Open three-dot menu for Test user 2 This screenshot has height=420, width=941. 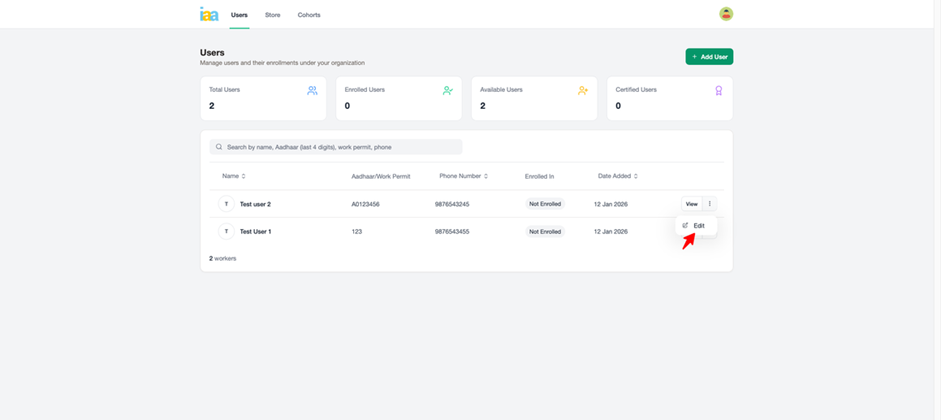point(709,204)
